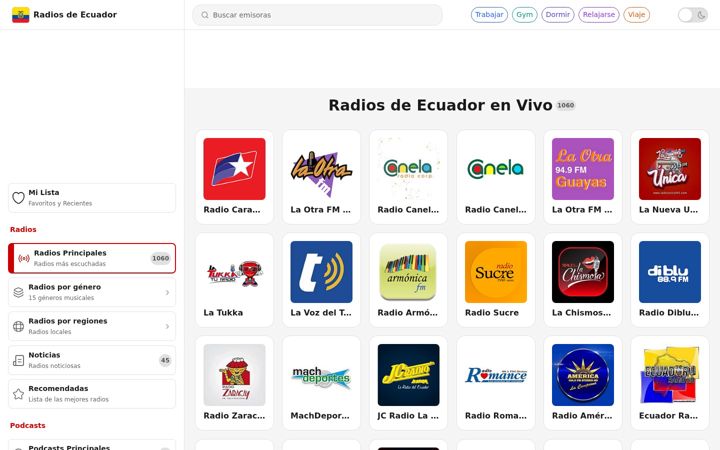Open Podcasts Principales item

click(x=92, y=445)
